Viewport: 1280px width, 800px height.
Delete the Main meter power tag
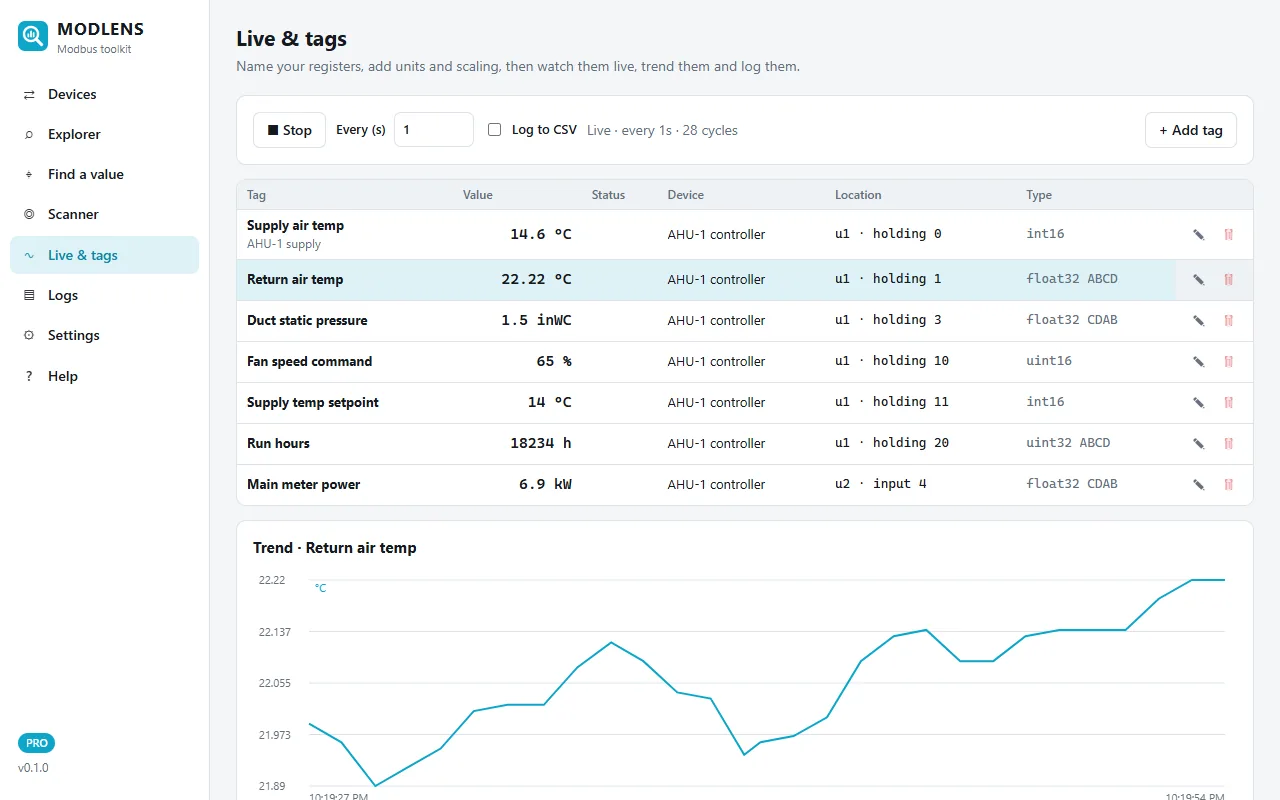[1228, 485]
